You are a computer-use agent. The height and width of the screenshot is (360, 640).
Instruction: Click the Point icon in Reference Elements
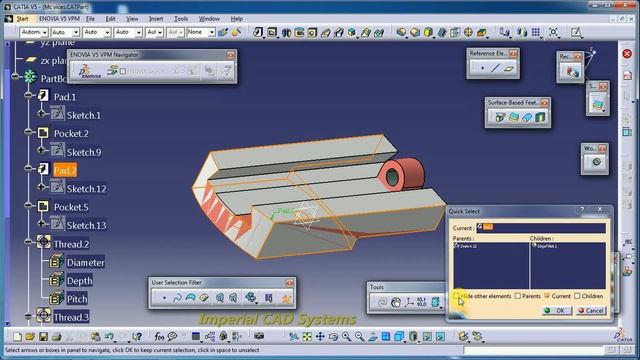point(482,68)
